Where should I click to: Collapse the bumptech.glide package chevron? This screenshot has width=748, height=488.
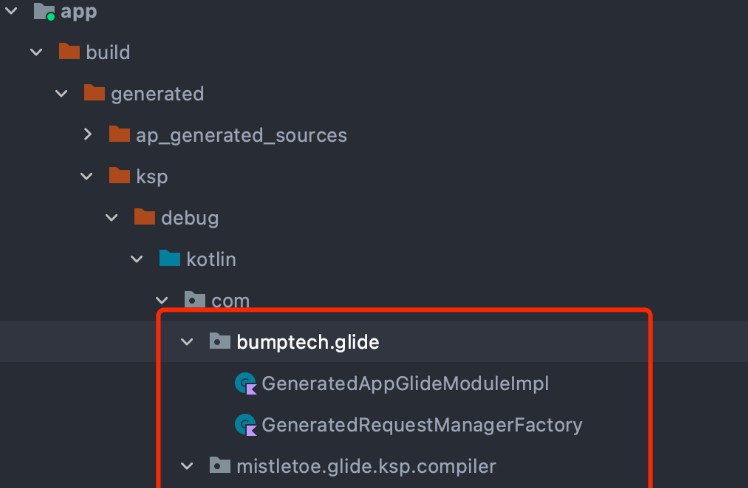point(187,342)
